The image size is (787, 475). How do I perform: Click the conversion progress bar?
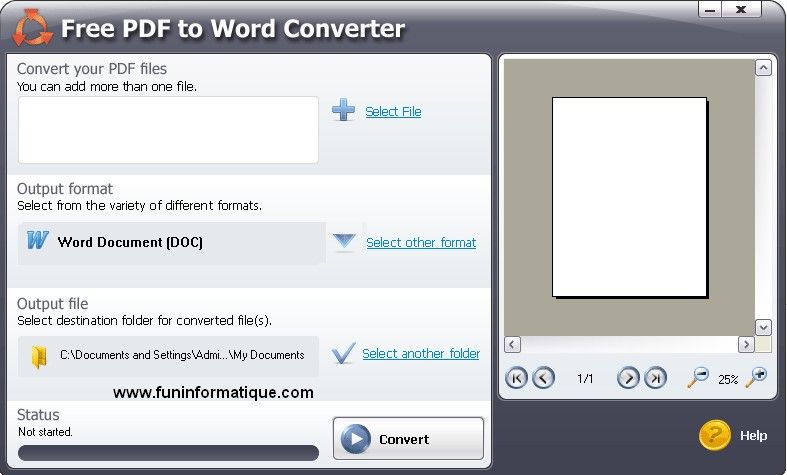click(168, 453)
